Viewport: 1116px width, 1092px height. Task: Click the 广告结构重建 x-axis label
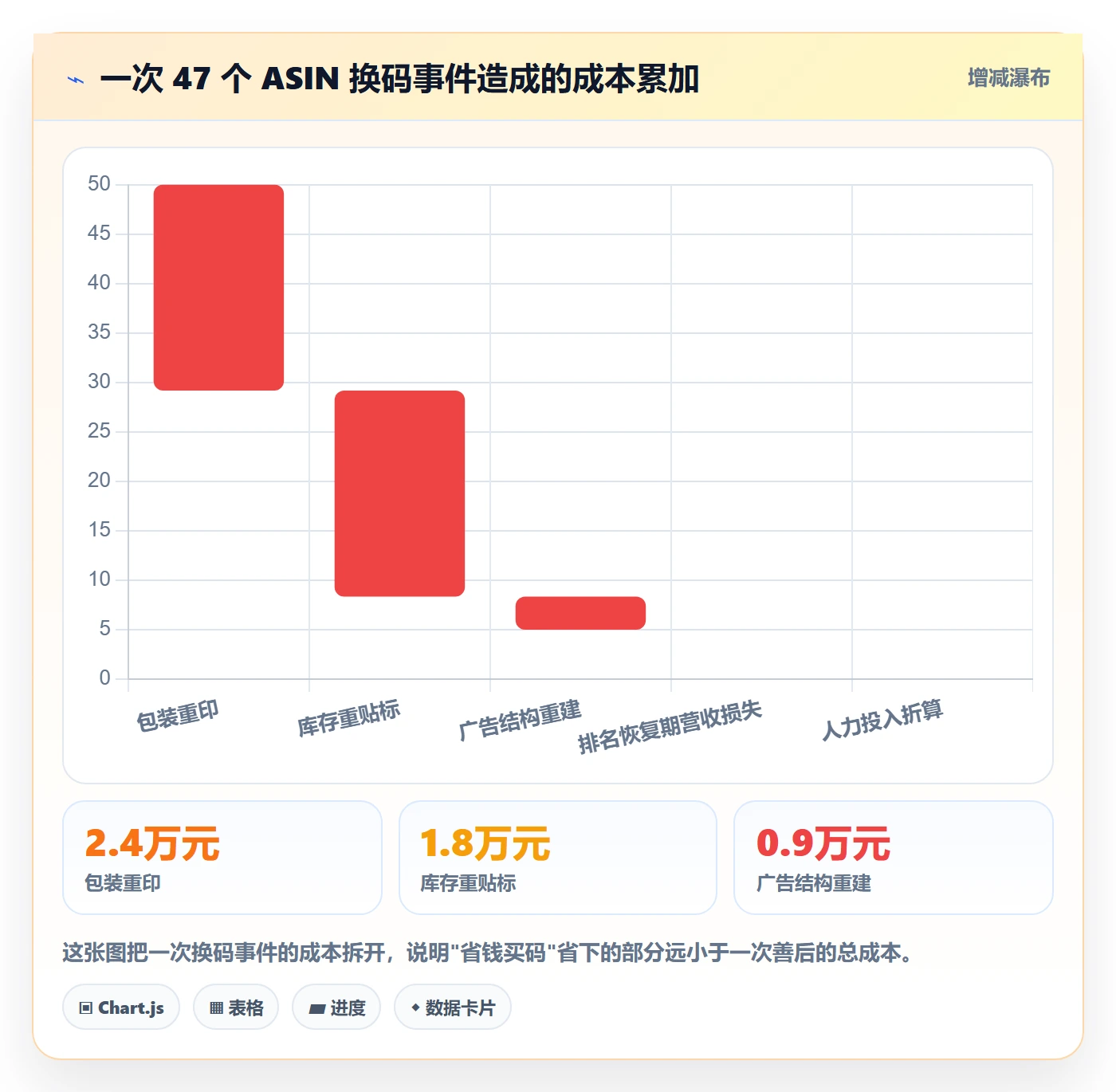[x=520, y=721]
